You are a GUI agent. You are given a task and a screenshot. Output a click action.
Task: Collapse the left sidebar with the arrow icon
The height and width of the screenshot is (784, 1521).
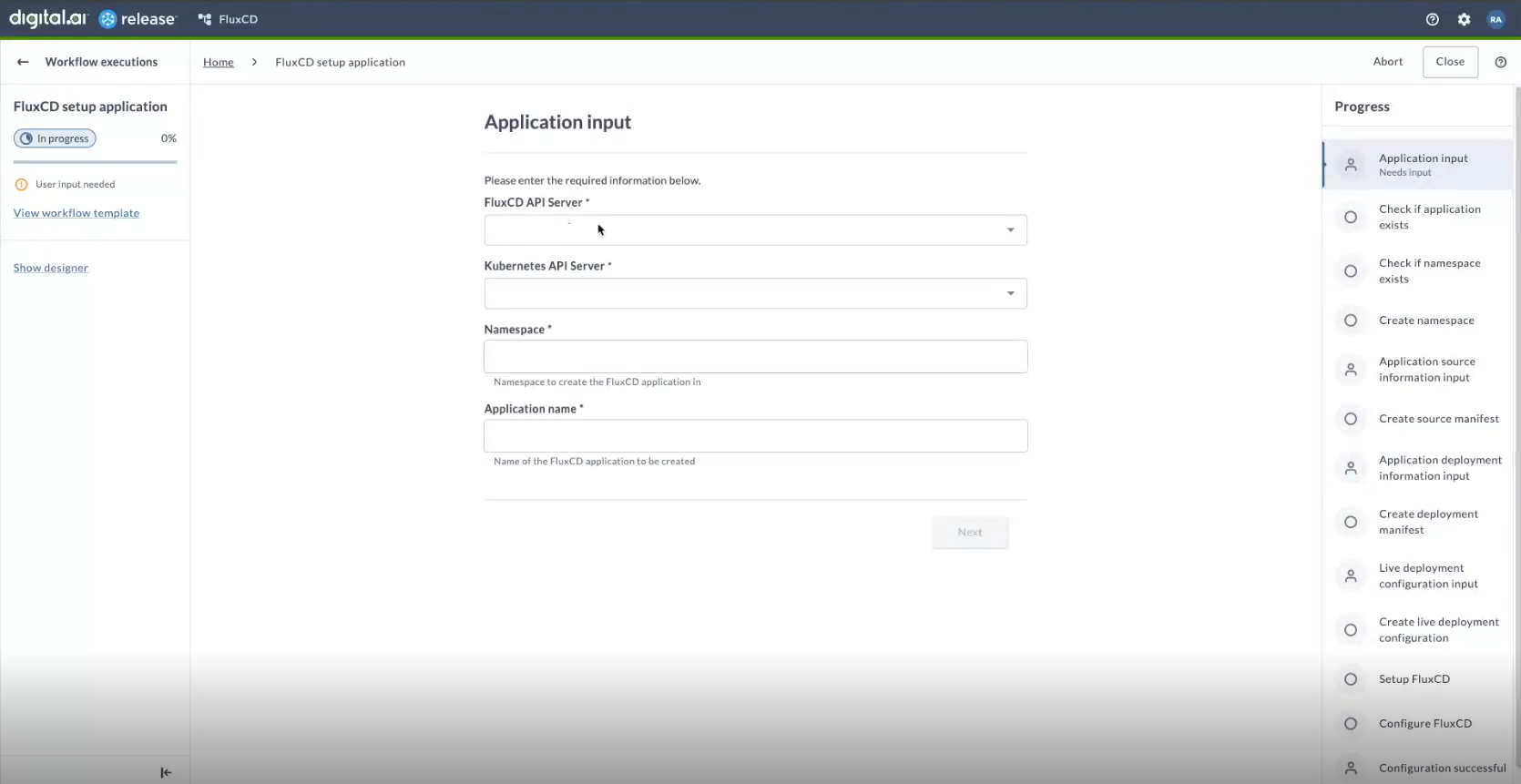[x=166, y=772]
